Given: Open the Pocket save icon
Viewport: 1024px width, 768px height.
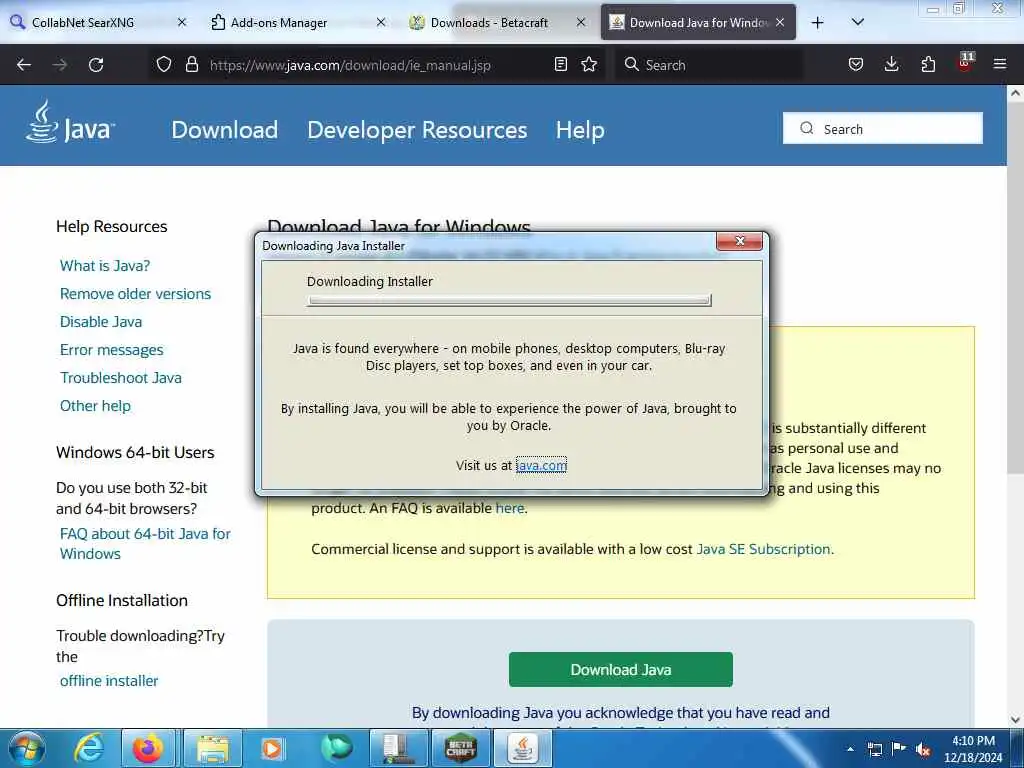Looking at the screenshot, I should tap(856, 64).
